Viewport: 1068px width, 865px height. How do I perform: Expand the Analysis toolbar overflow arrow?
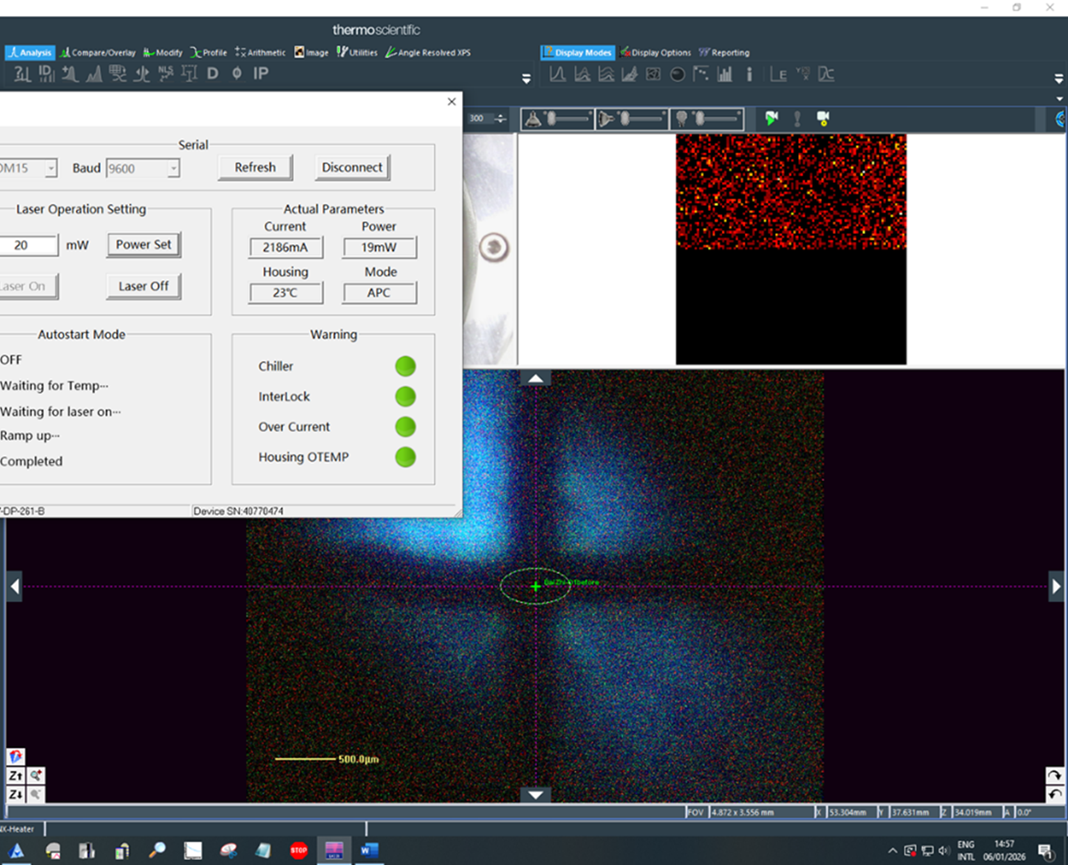[x=526, y=78]
